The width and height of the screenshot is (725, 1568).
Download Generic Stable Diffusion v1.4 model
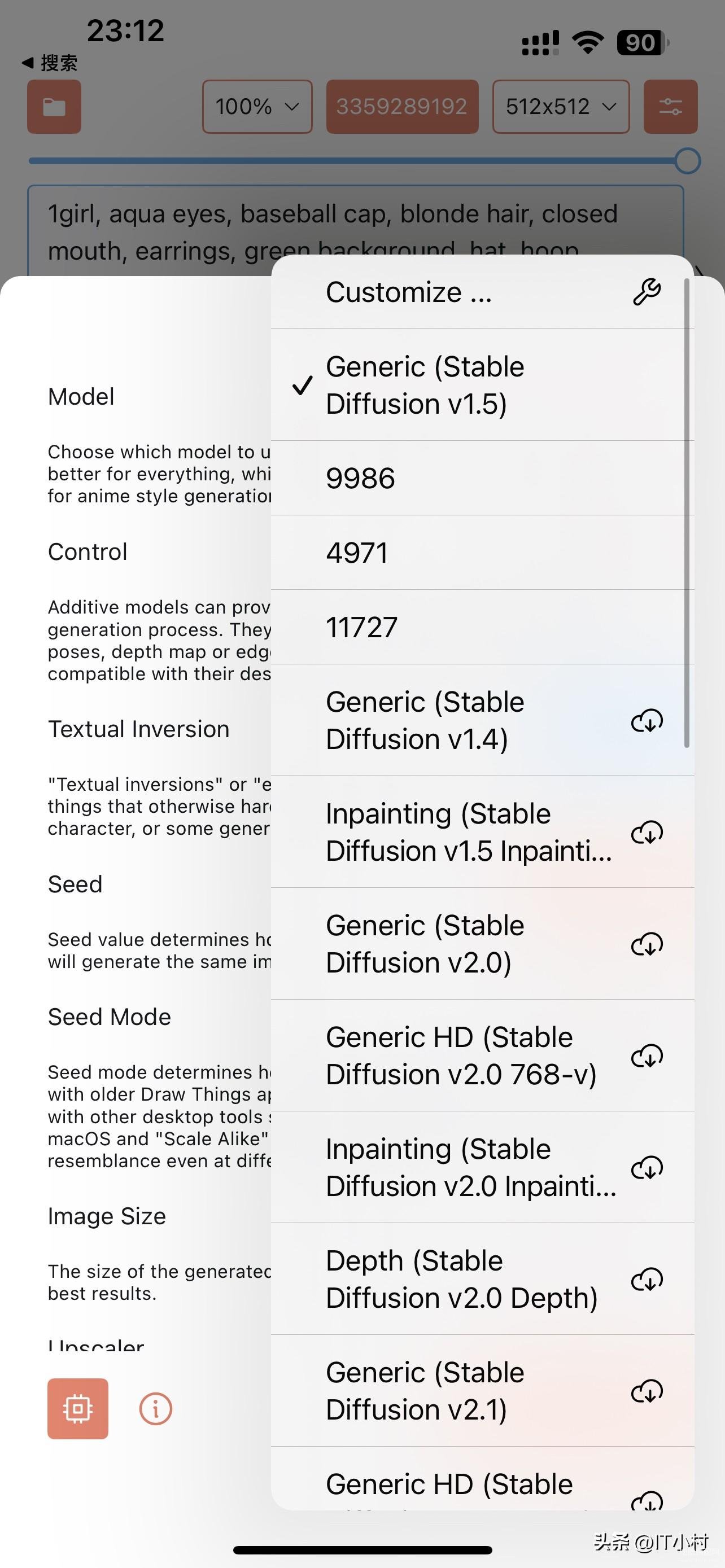coord(647,721)
